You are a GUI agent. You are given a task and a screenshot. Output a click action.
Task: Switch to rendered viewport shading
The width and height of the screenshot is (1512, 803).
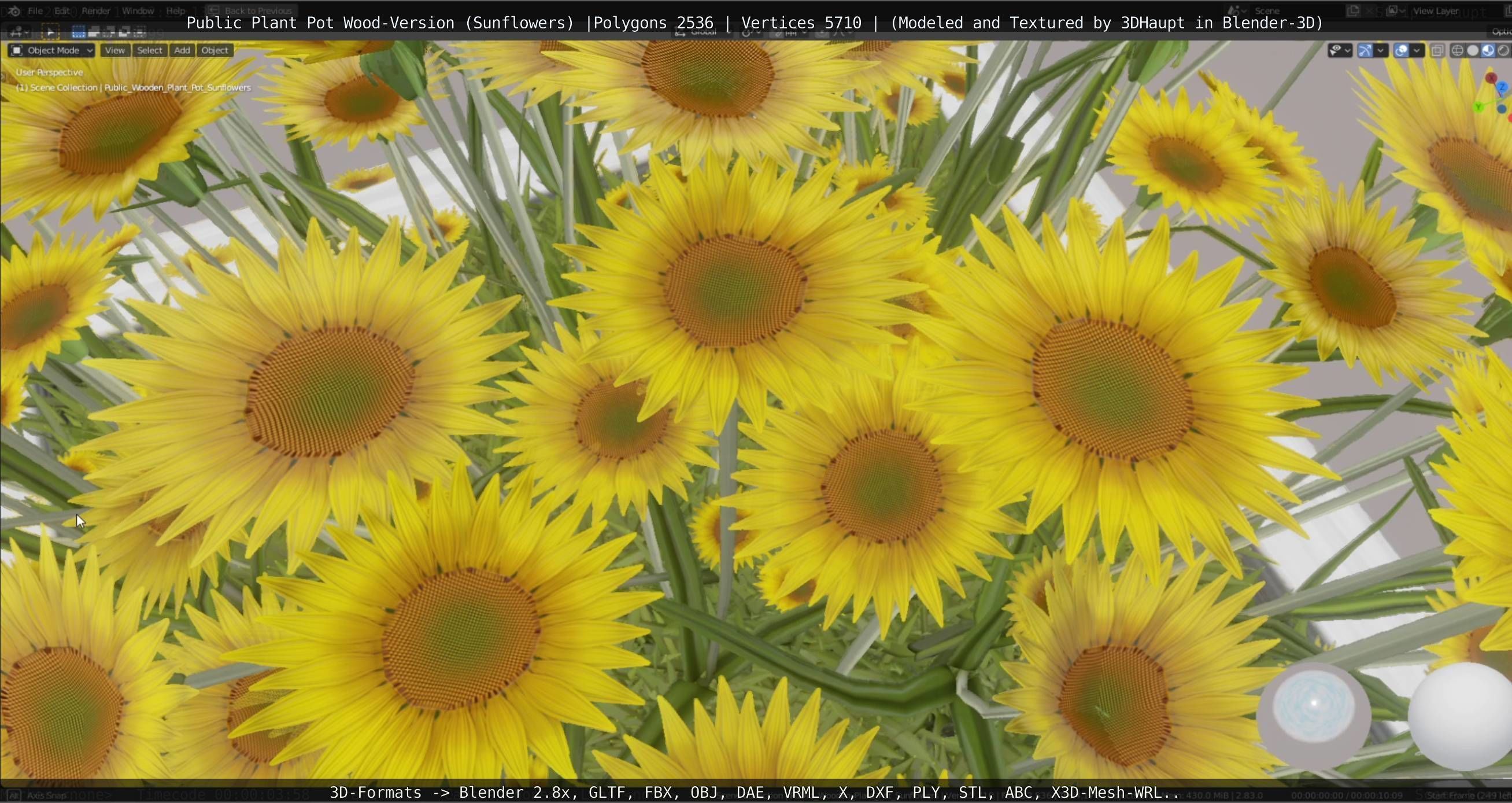(x=1503, y=50)
